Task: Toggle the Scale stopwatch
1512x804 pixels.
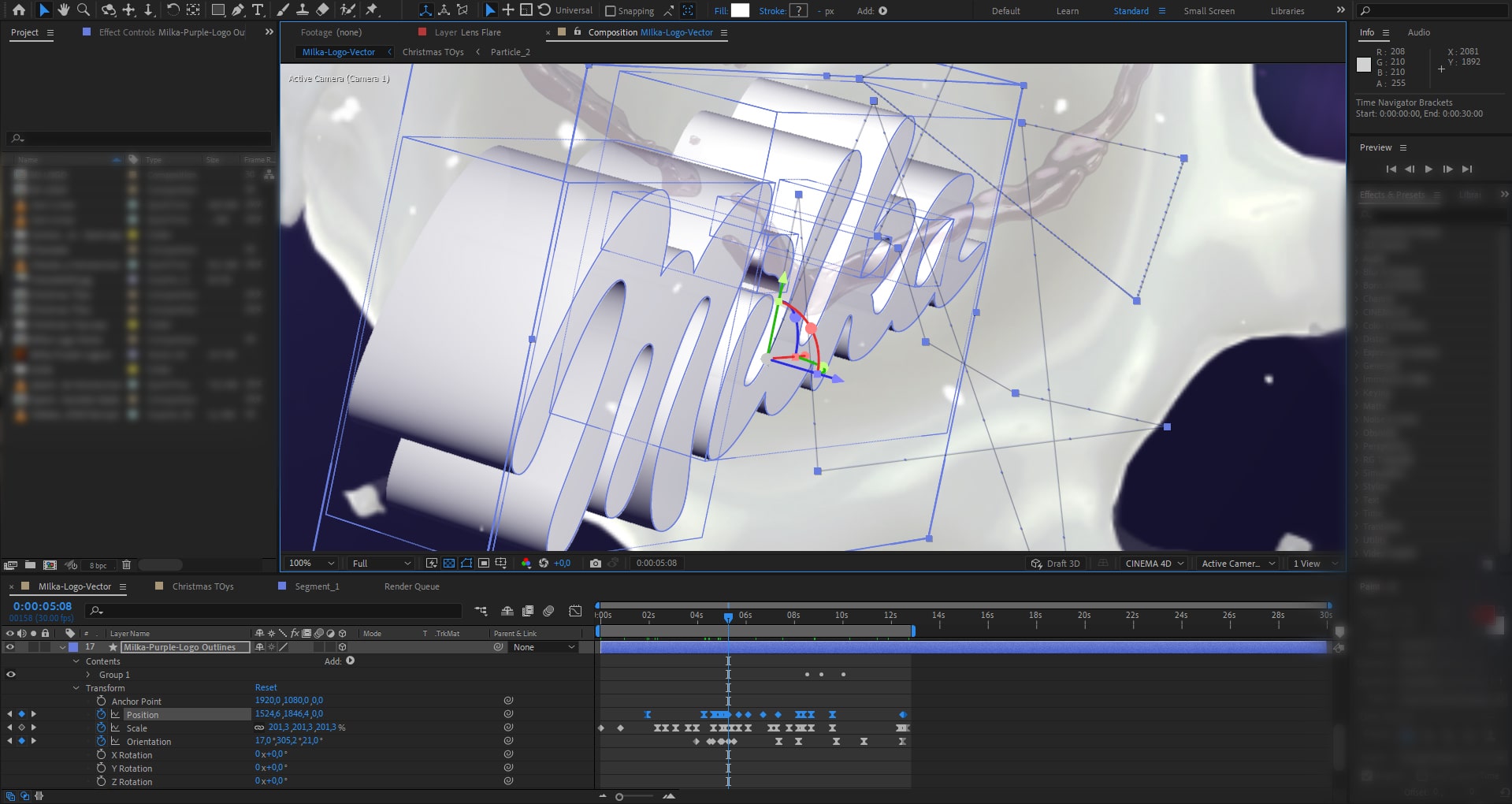Action: pyautogui.click(x=101, y=728)
